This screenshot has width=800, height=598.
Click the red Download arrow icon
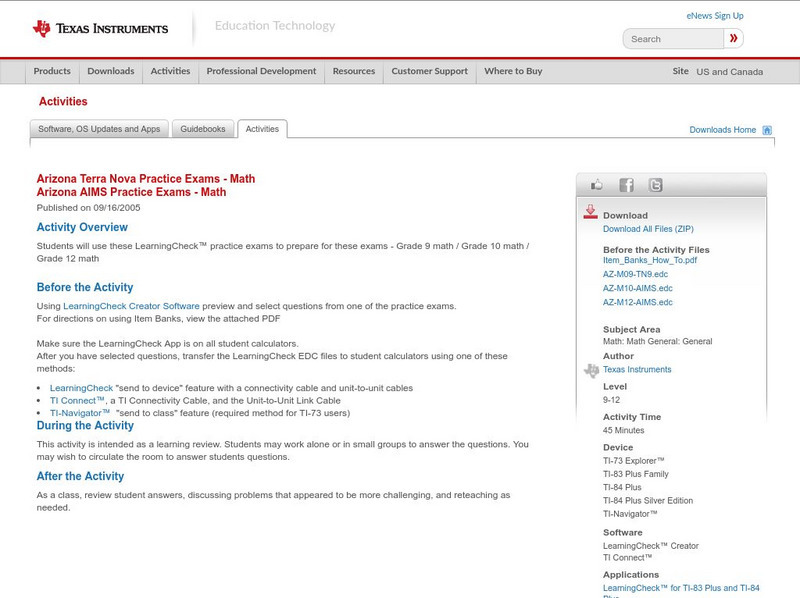click(590, 212)
